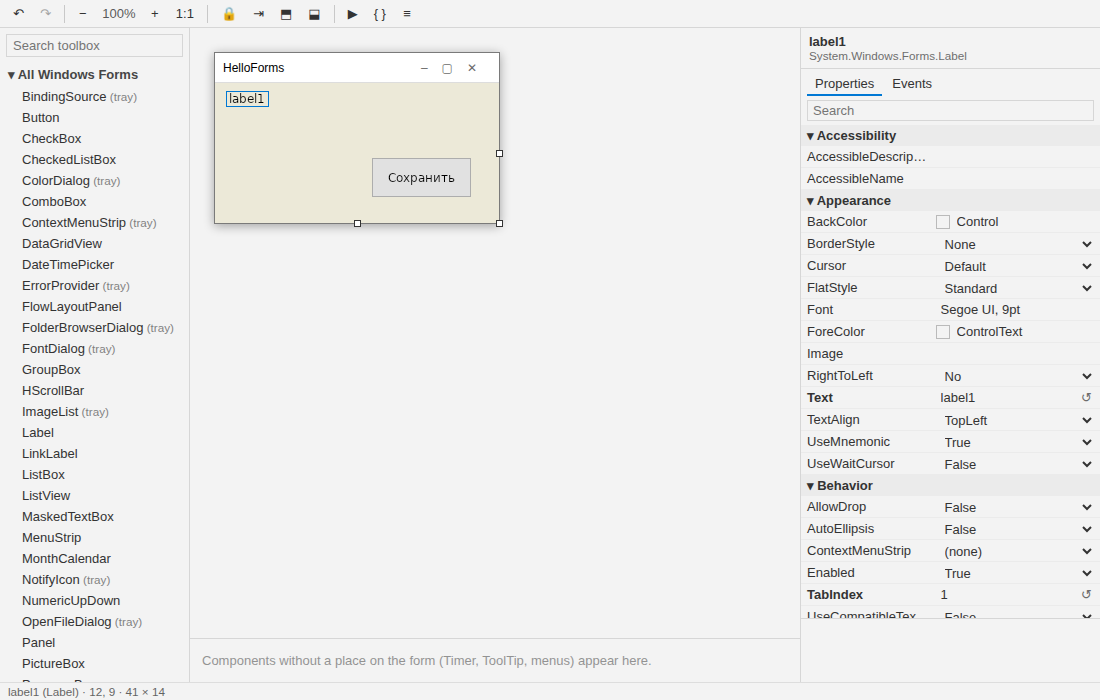Click the AccessibleName property row

click(950, 179)
